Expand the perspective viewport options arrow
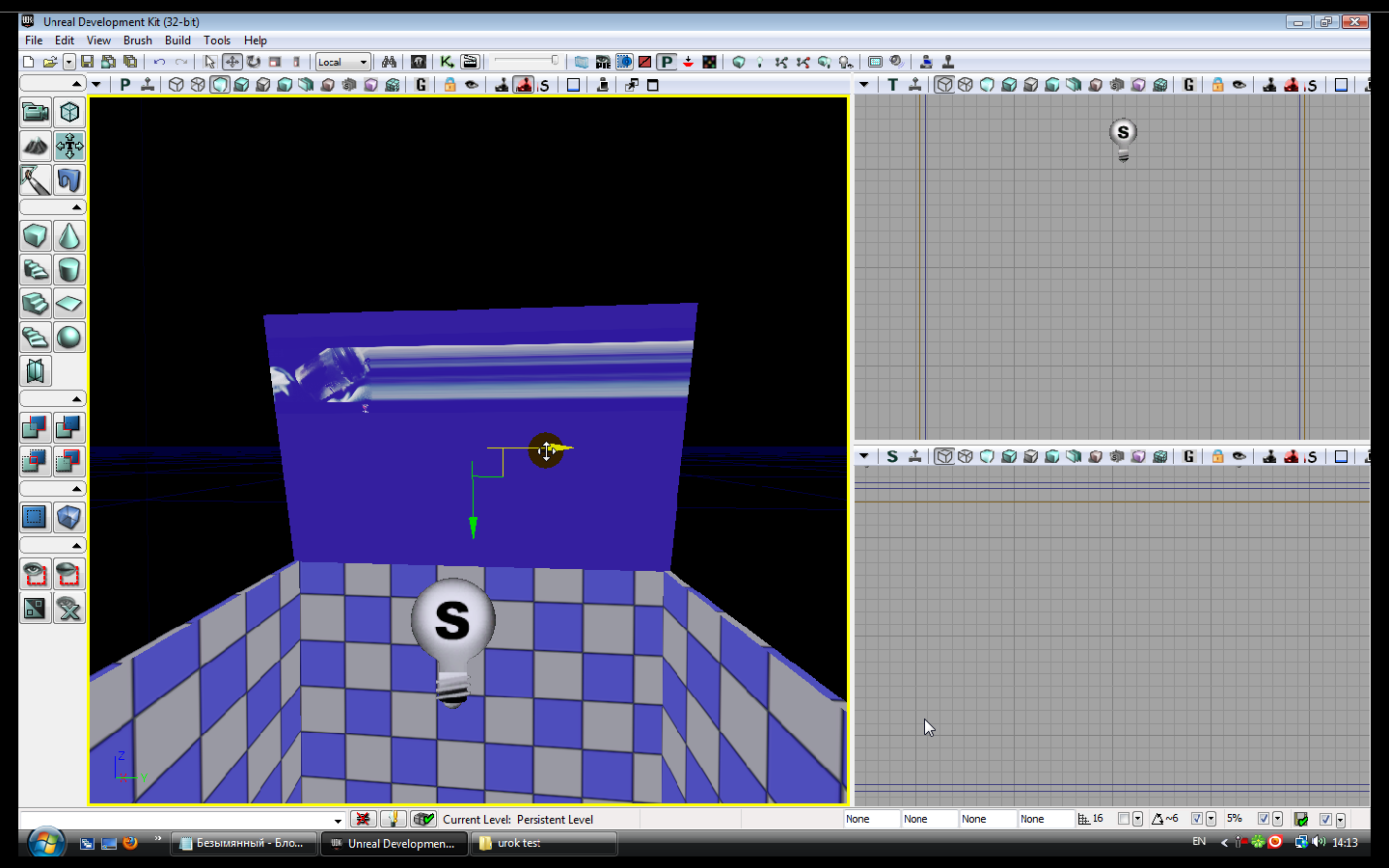 pos(95,85)
